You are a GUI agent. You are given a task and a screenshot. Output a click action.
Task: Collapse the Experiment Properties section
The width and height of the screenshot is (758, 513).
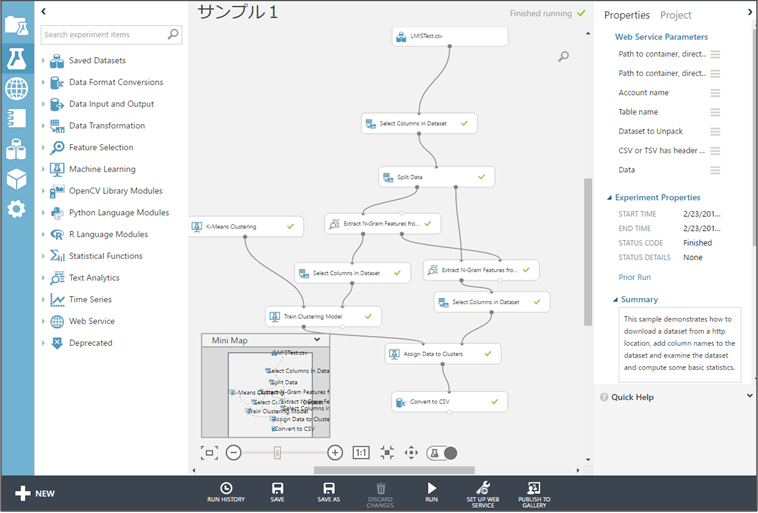(x=609, y=198)
